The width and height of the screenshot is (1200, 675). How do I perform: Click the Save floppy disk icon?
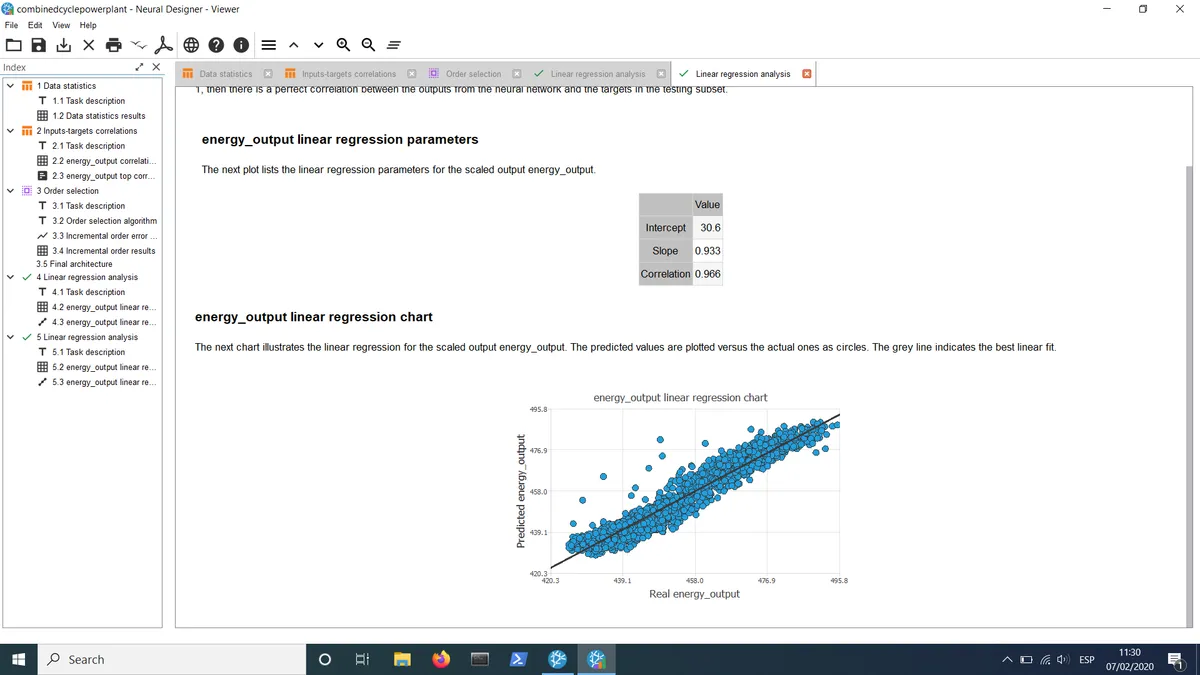[39, 44]
